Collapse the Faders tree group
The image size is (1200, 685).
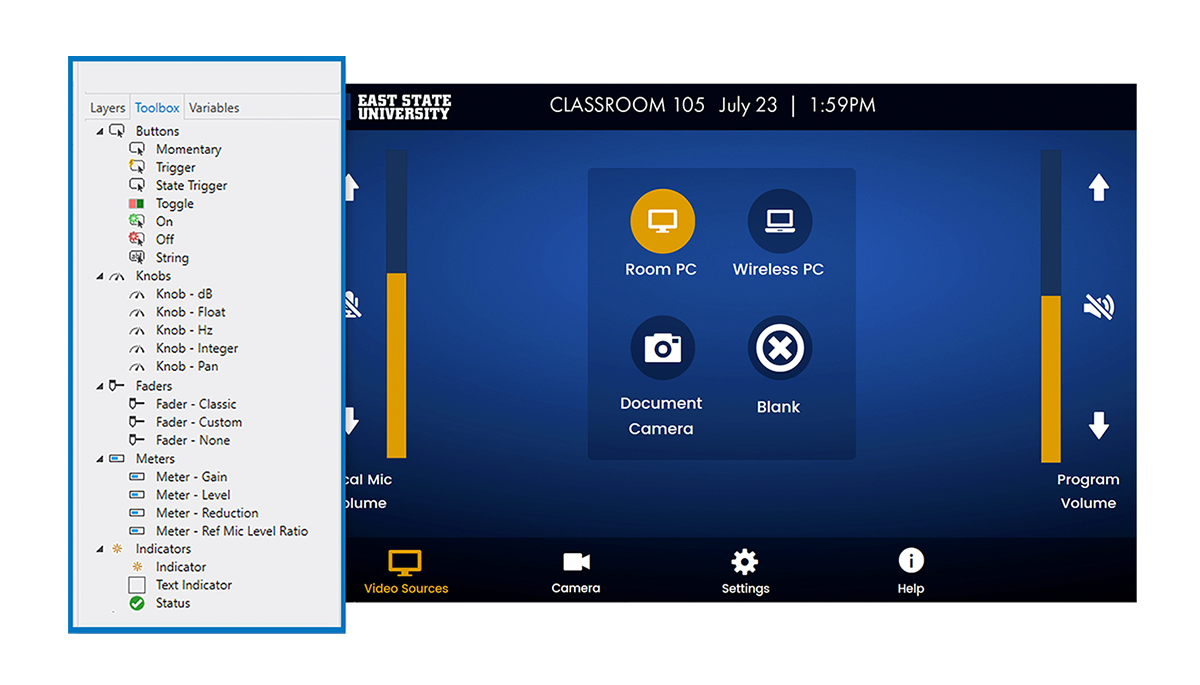(x=100, y=386)
